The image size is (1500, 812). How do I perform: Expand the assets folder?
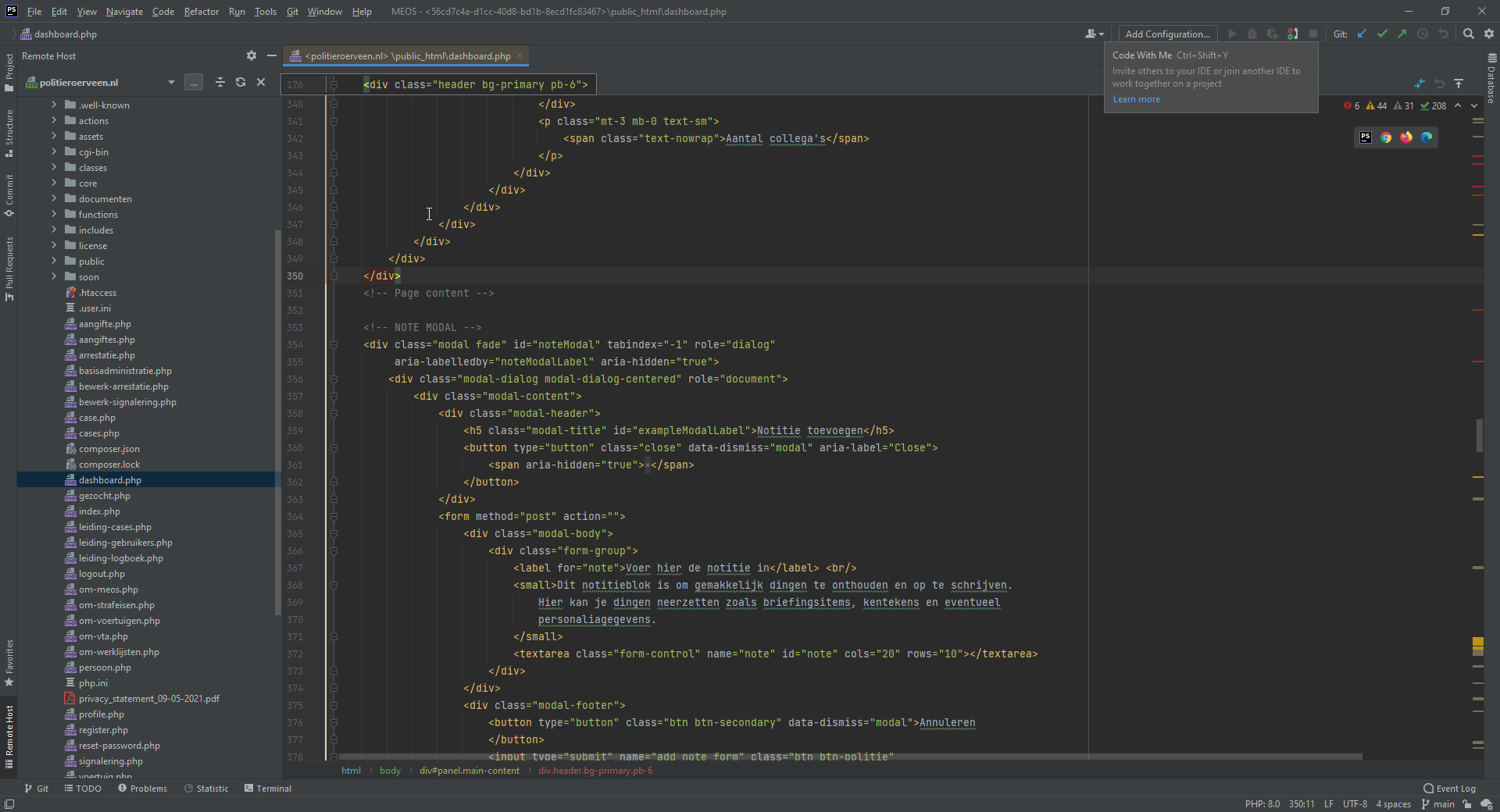[x=54, y=136]
